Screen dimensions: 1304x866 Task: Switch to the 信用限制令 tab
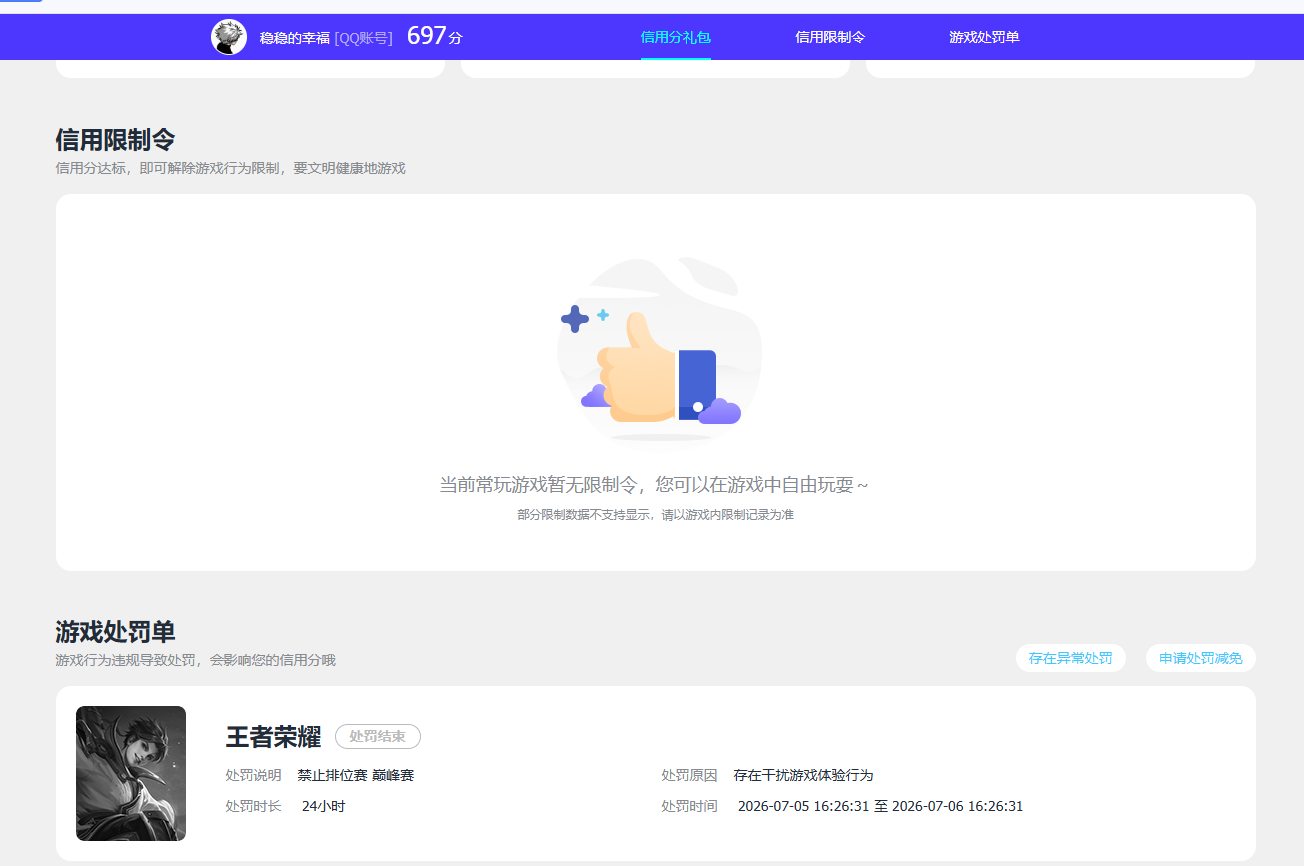tap(830, 37)
